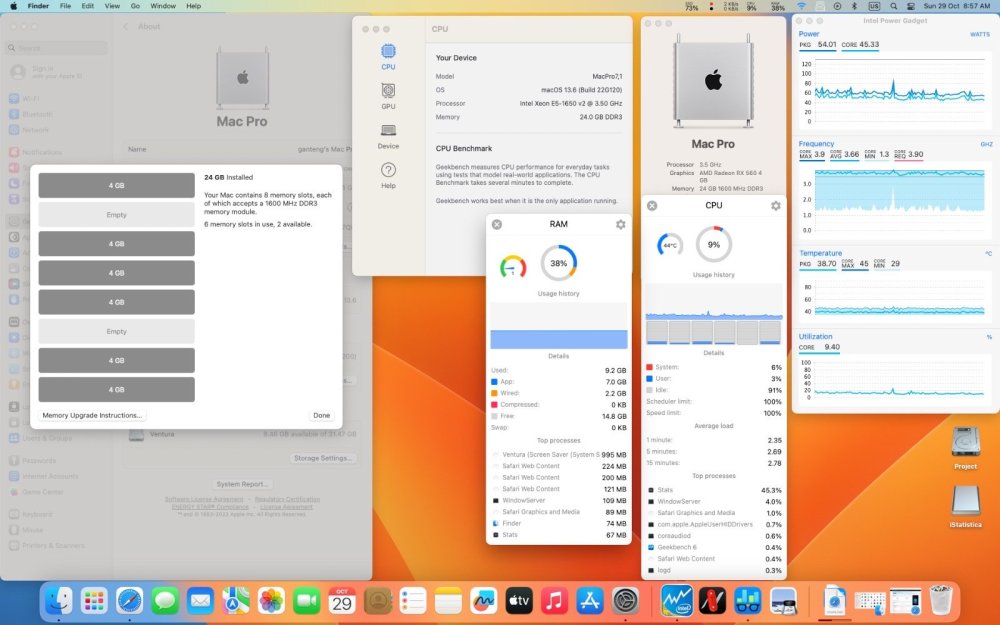This screenshot has width=1000, height=625.
Task: Open System Settings from the Dock
Action: pyautogui.click(x=626, y=601)
